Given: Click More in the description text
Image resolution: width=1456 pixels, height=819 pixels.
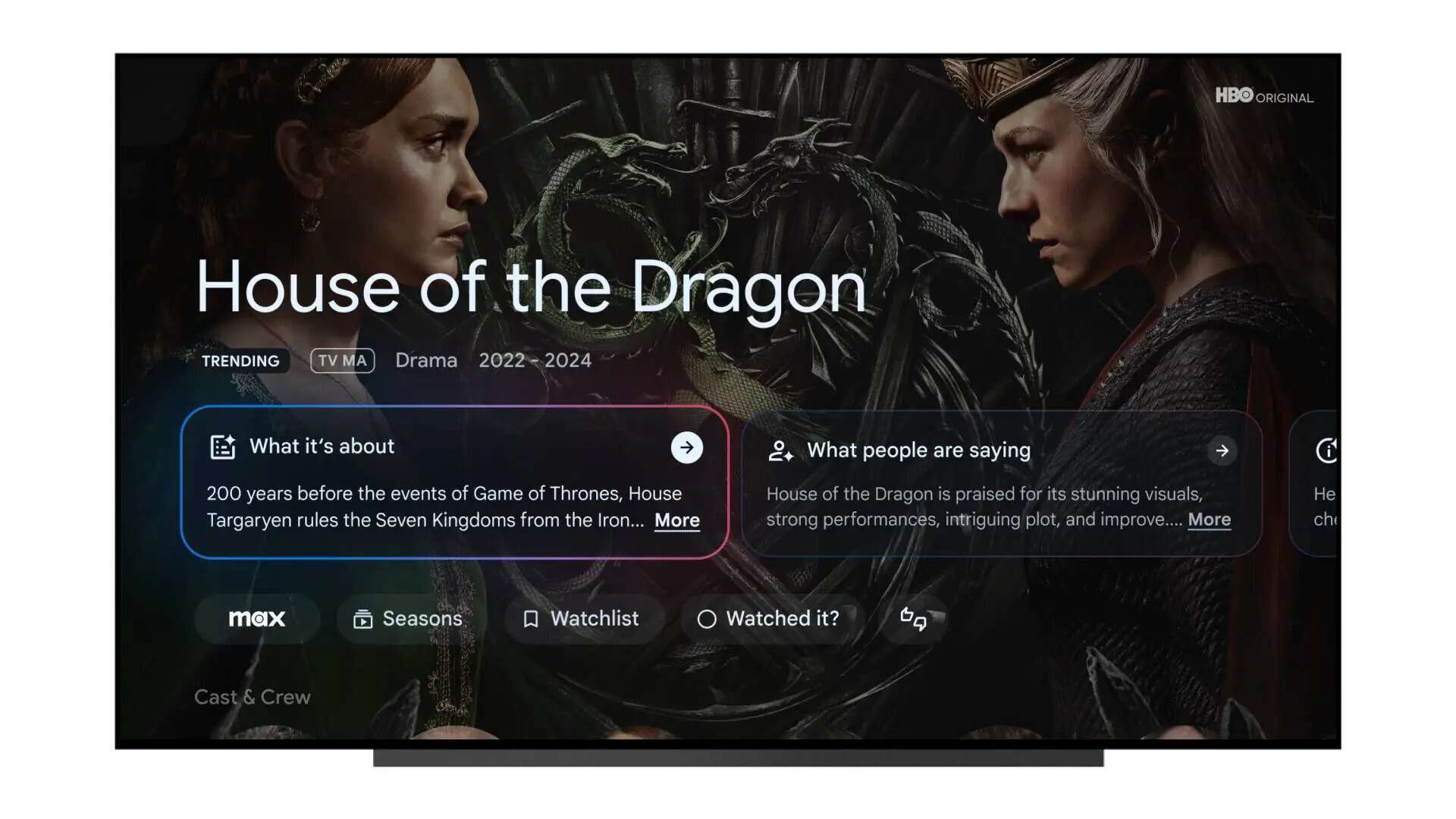Looking at the screenshot, I should pyautogui.click(x=677, y=519).
